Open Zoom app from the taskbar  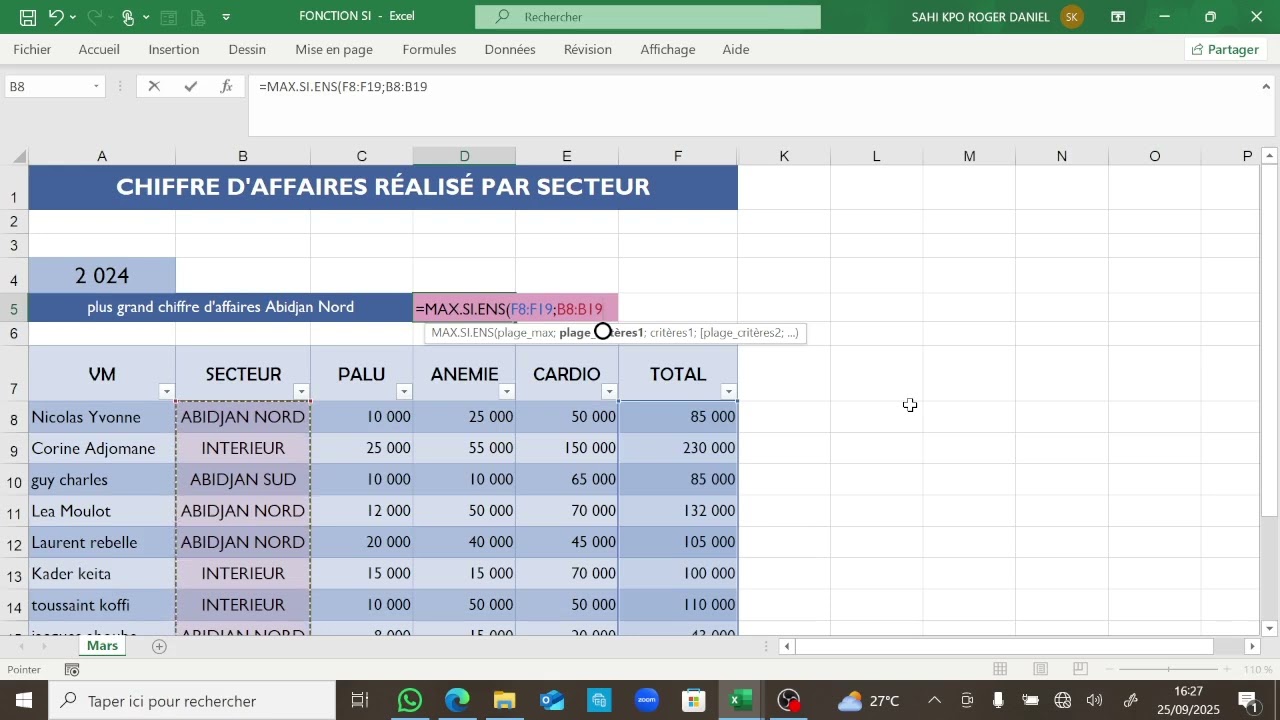646,701
